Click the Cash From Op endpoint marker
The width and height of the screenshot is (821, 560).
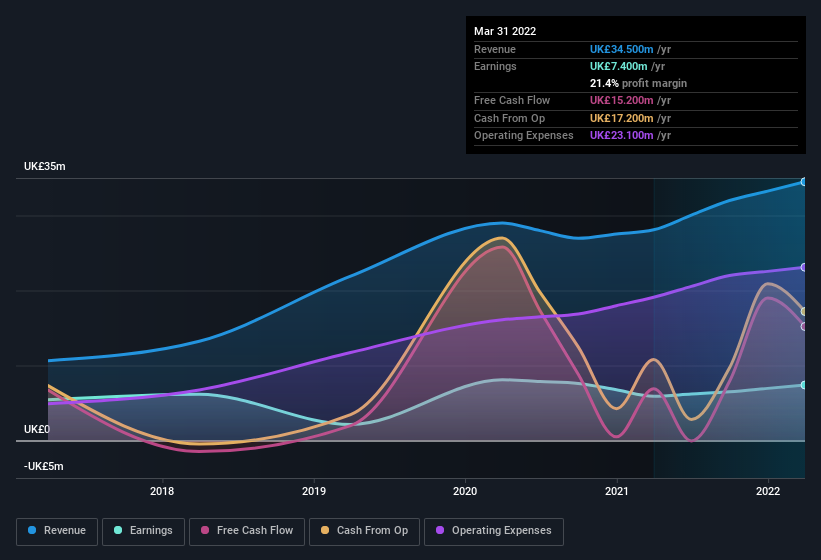coord(804,312)
